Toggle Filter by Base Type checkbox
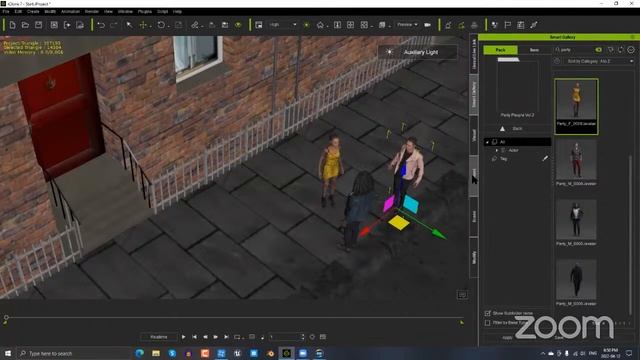The height and width of the screenshot is (360, 640). click(x=487, y=322)
